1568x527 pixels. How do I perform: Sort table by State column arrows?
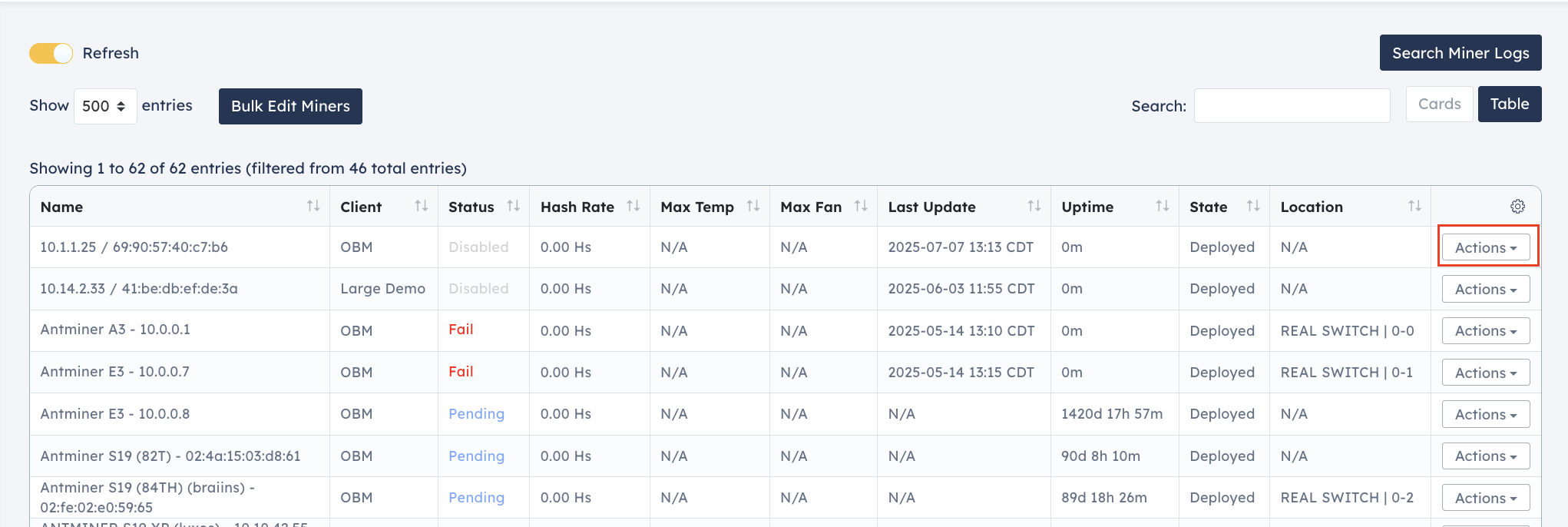1253,206
